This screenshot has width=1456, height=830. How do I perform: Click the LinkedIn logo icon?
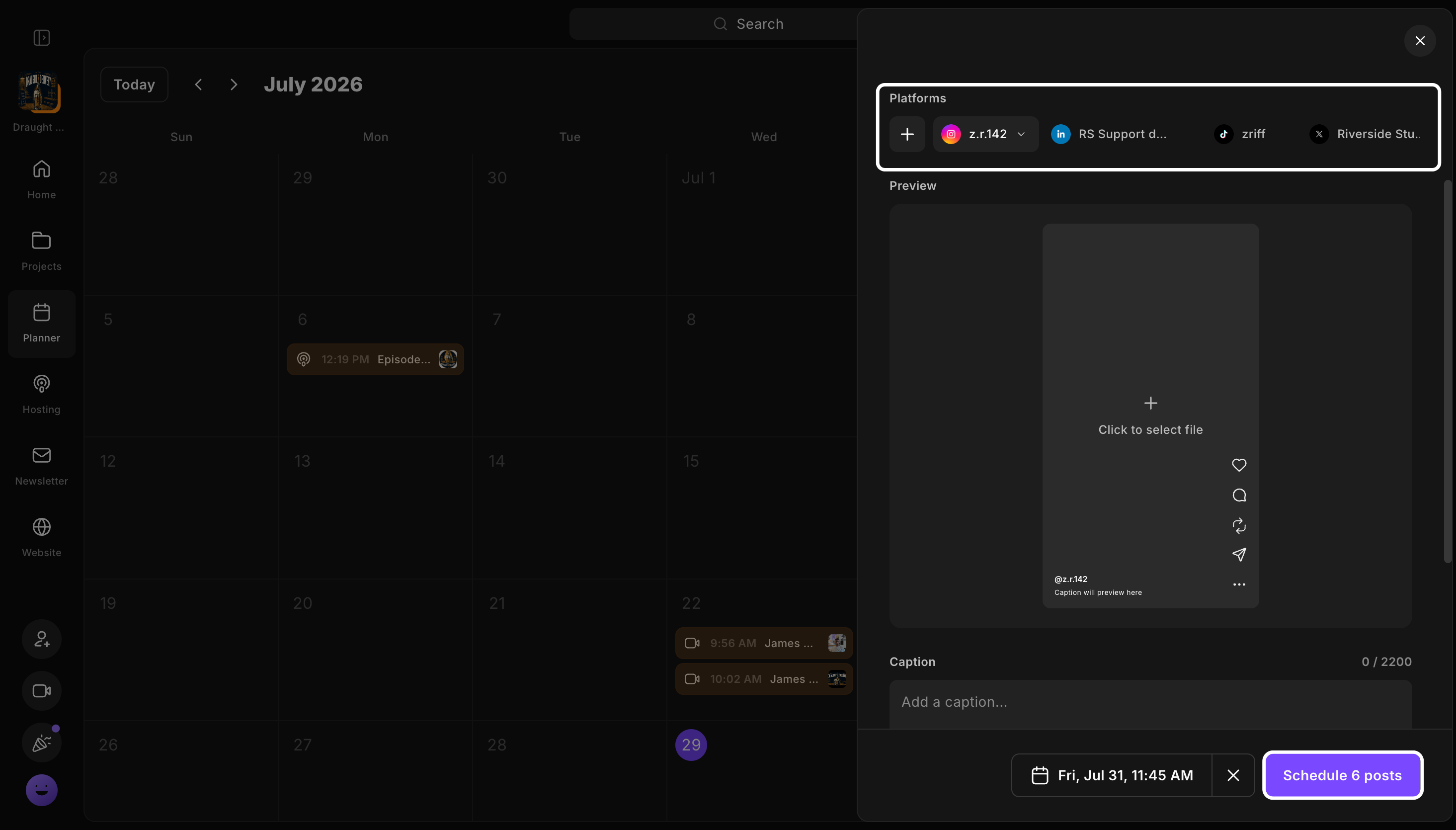pyautogui.click(x=1060, y=134)
